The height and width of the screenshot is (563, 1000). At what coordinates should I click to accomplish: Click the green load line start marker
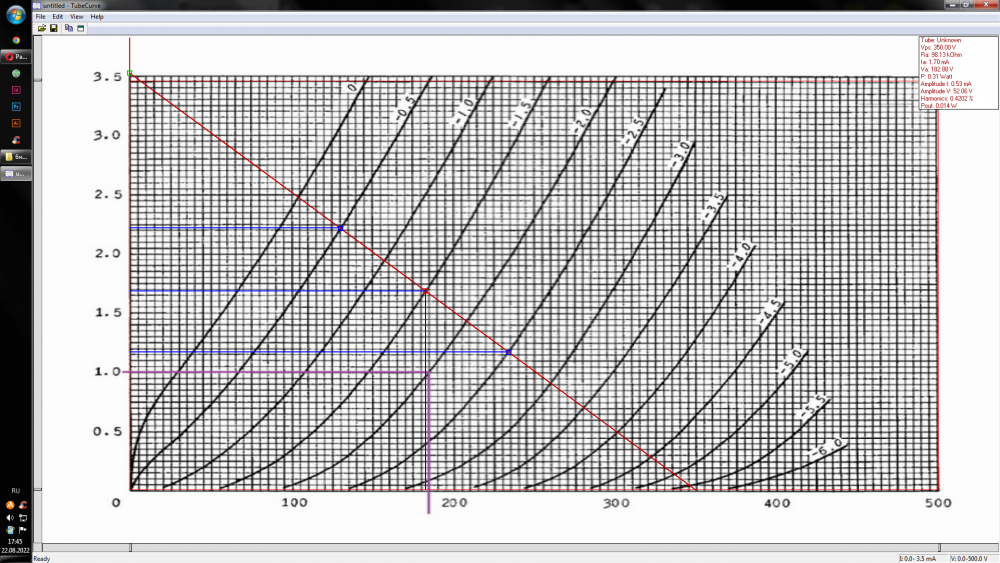pyautogui.click(x=130, y=73)
